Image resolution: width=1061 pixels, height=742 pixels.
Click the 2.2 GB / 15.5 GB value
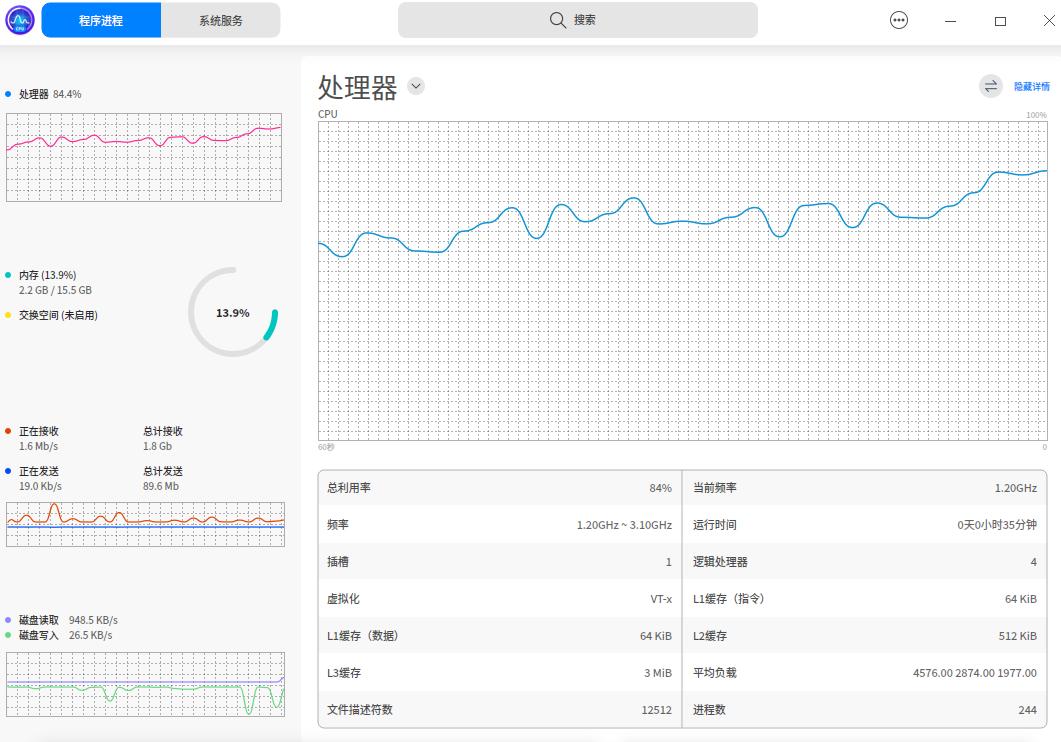(55, 290)
